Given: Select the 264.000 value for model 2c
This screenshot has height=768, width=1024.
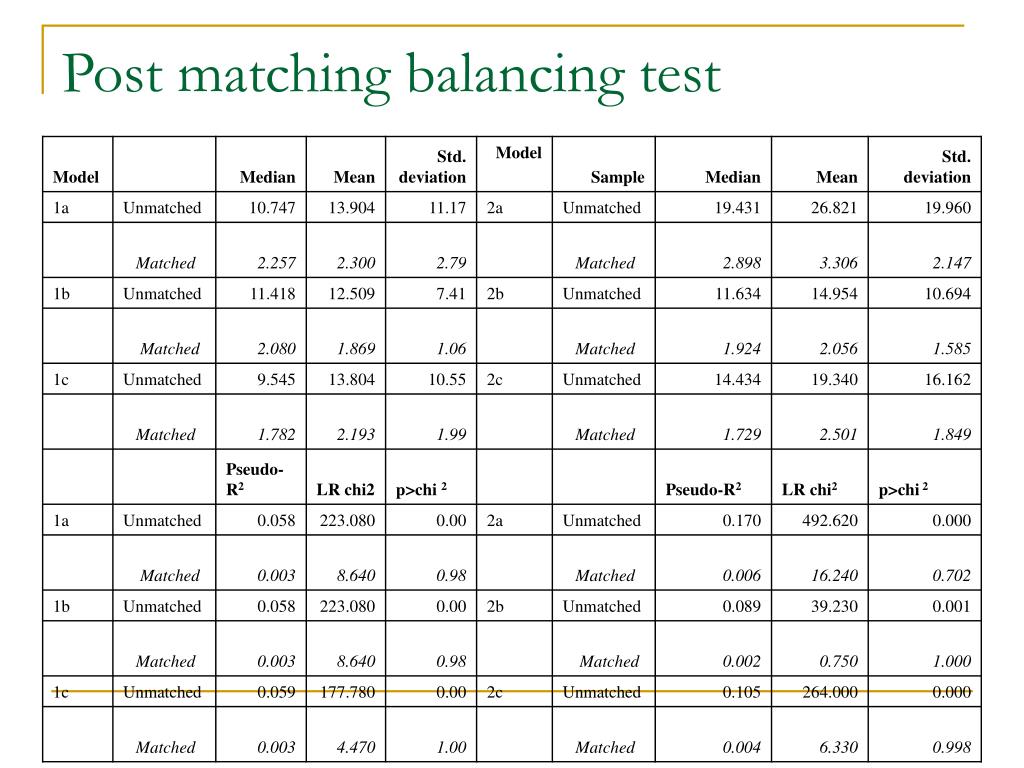Looking at the screenshot, I should (829, 692).
